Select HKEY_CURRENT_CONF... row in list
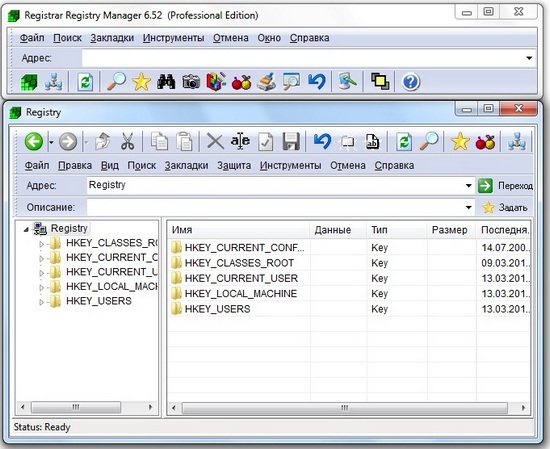 click(x=349, y=248)
